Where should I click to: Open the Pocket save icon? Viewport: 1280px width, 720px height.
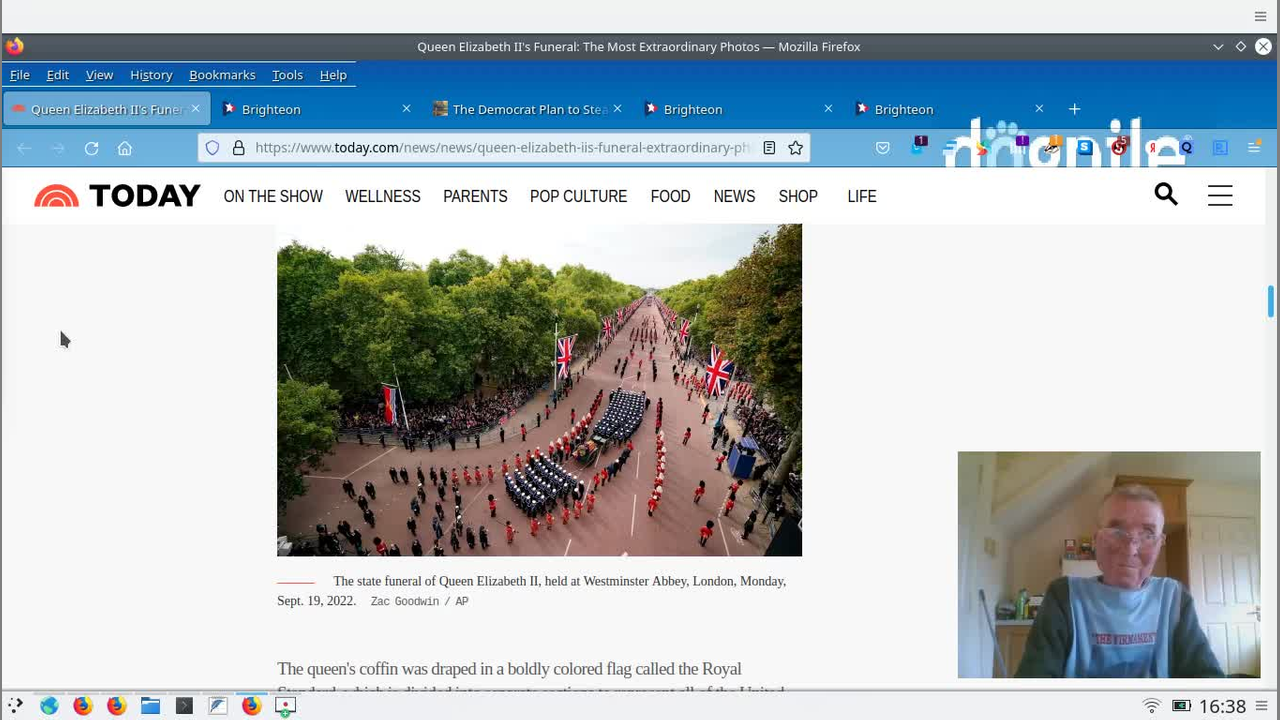[x=882, y=148]
